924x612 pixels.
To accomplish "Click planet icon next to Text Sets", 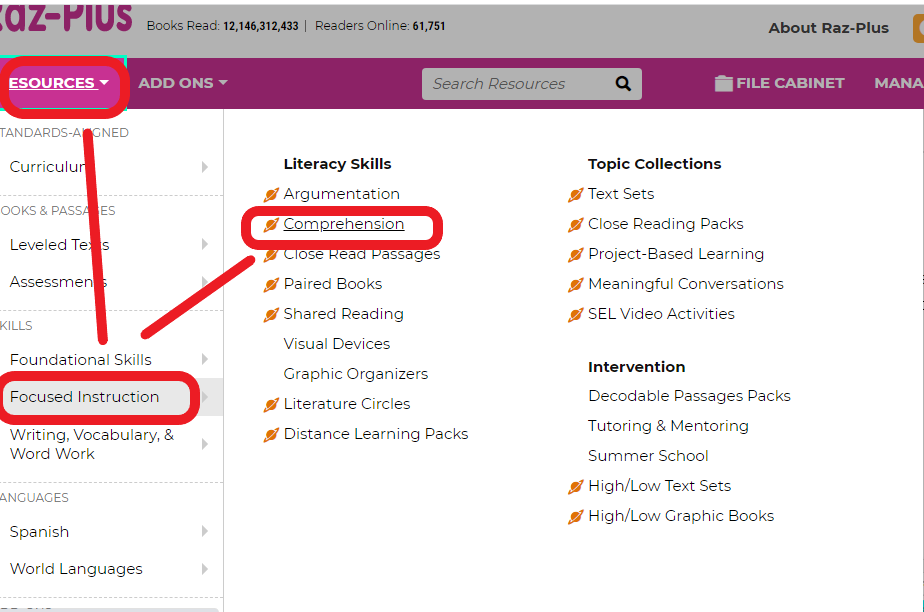I will pos(575,195).
